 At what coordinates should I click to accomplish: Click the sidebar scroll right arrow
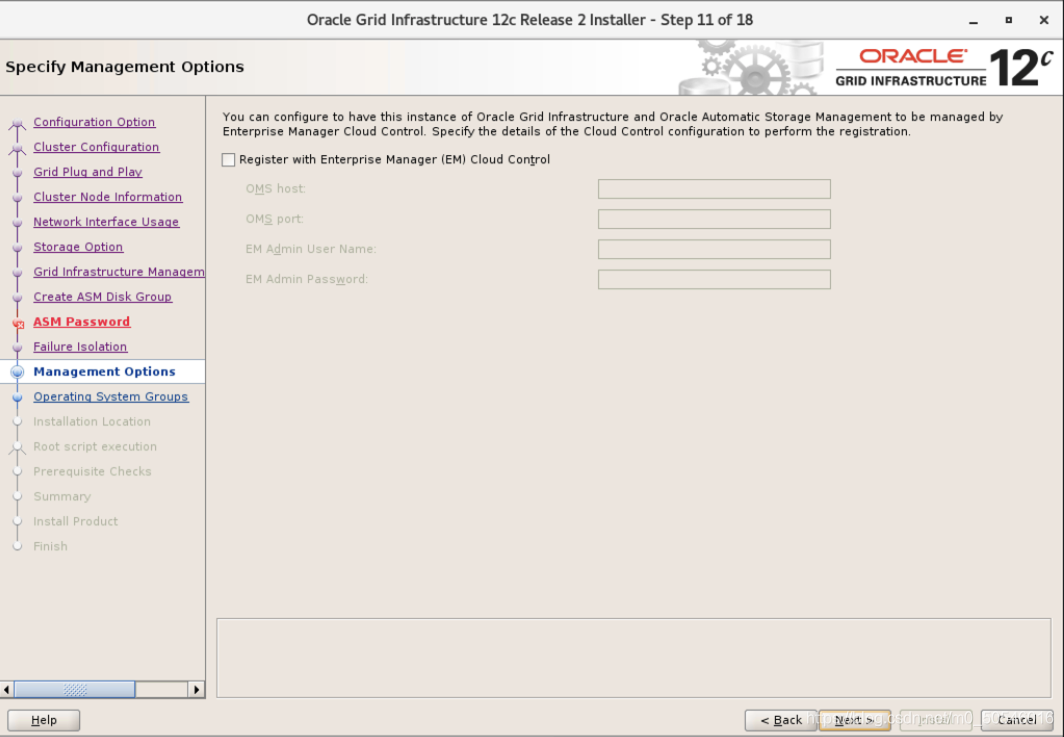(196, 689)
